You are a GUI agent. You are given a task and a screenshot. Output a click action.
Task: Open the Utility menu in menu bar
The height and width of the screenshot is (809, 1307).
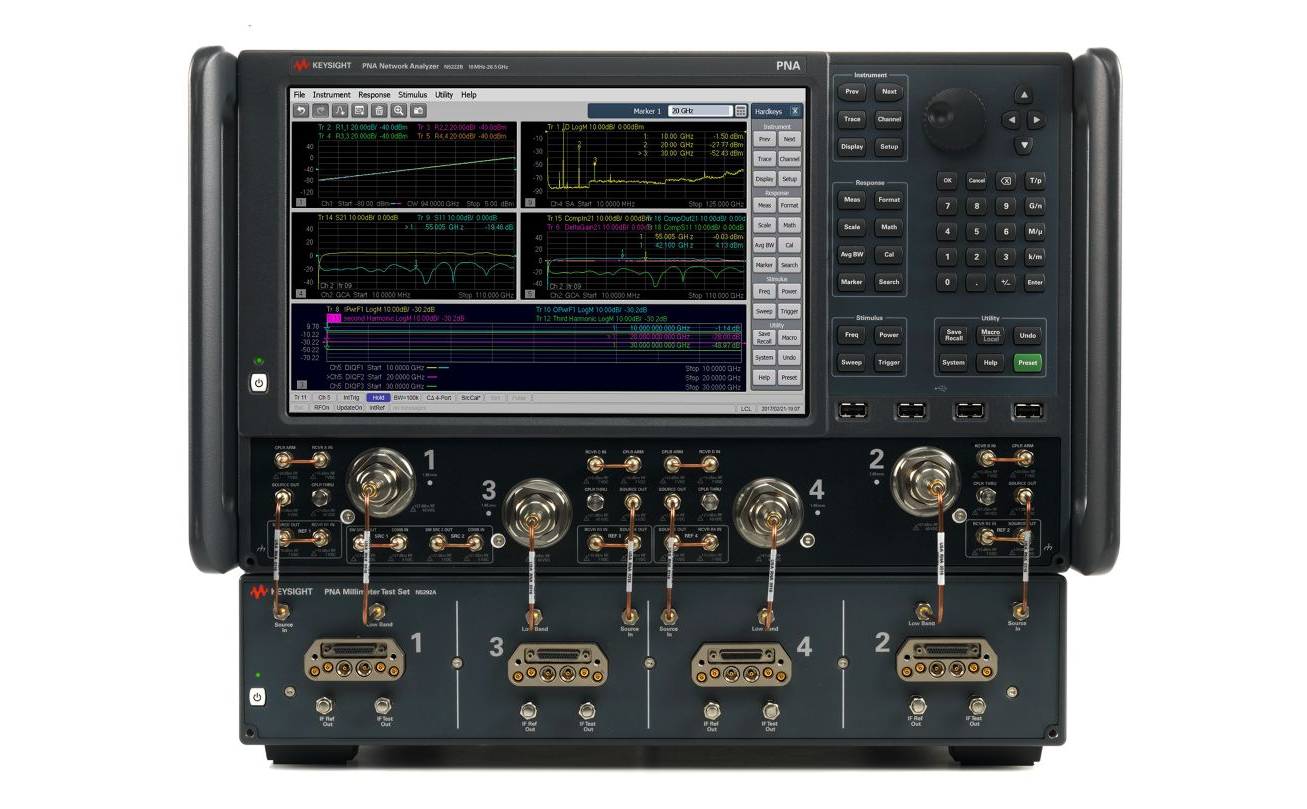[x=444, y=95]
